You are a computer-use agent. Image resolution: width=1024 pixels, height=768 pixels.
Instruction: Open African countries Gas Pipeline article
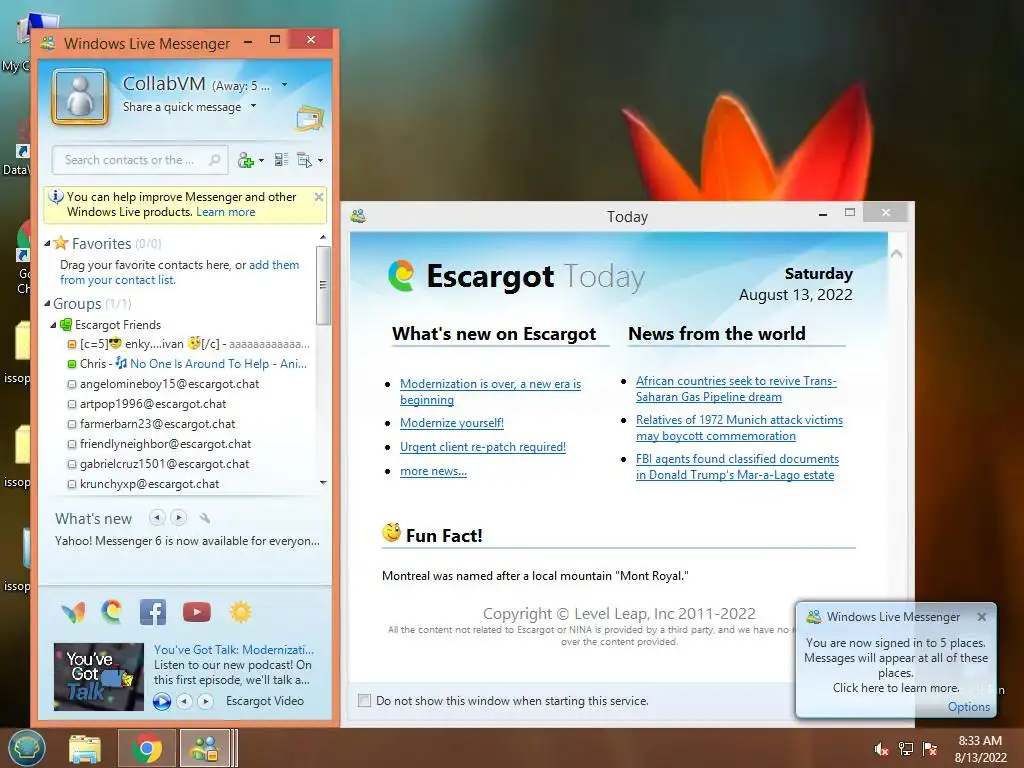(736, 389)
